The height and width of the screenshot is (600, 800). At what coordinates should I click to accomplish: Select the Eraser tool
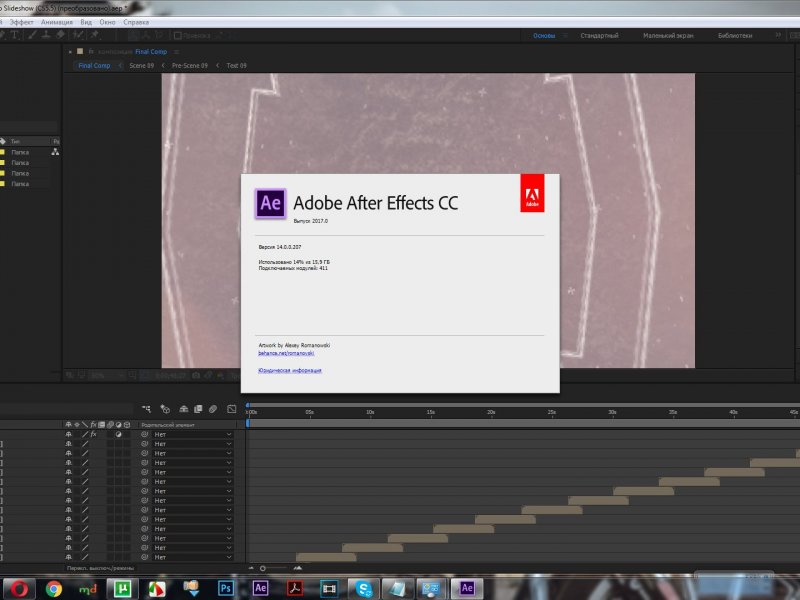(x=60, y=35)
